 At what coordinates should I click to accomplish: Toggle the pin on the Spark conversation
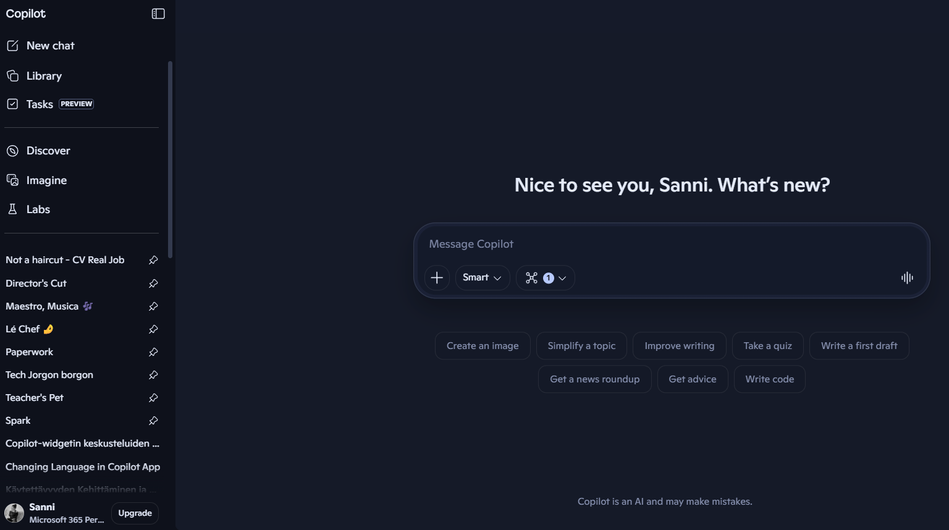(153, 420)
